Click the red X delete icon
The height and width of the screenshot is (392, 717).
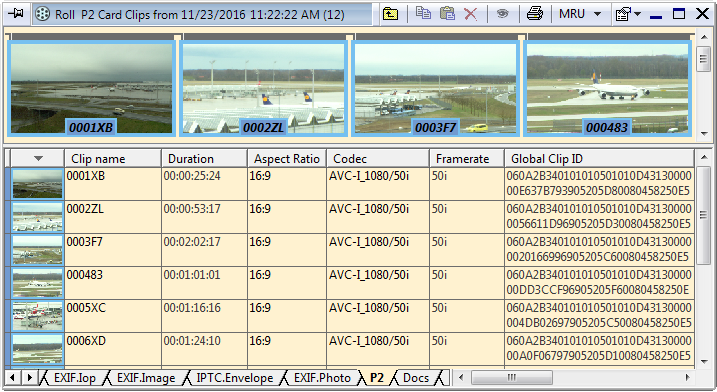(471, 14)
